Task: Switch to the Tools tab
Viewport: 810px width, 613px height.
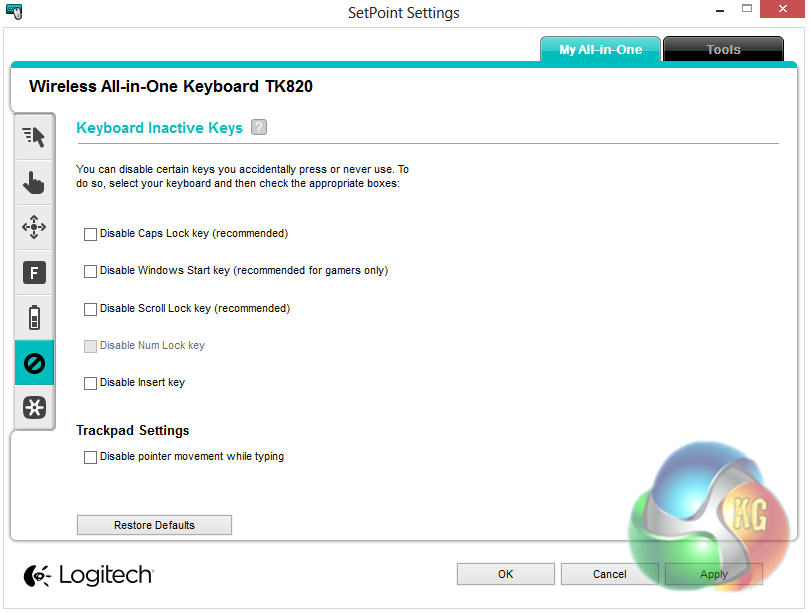Action: [723, 50]
